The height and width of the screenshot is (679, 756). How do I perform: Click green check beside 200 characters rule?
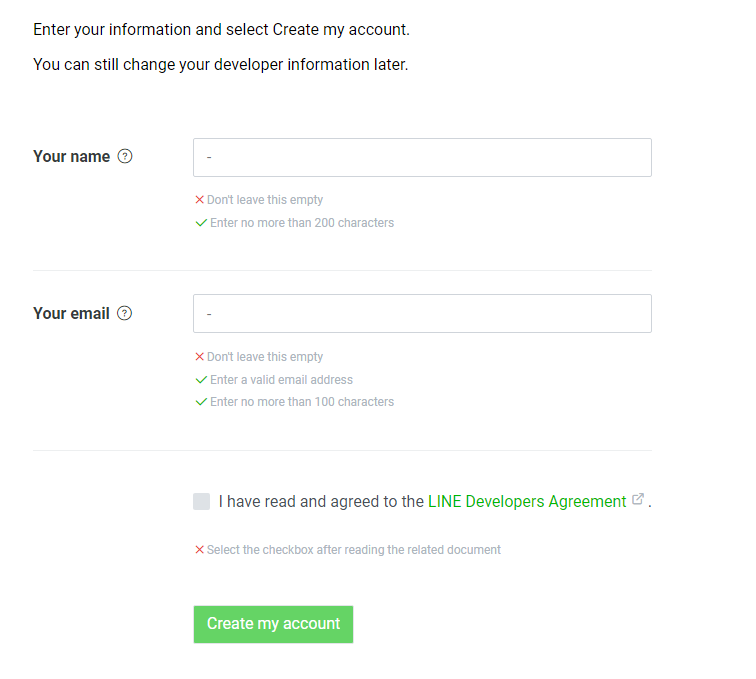[x=201, y=223]
